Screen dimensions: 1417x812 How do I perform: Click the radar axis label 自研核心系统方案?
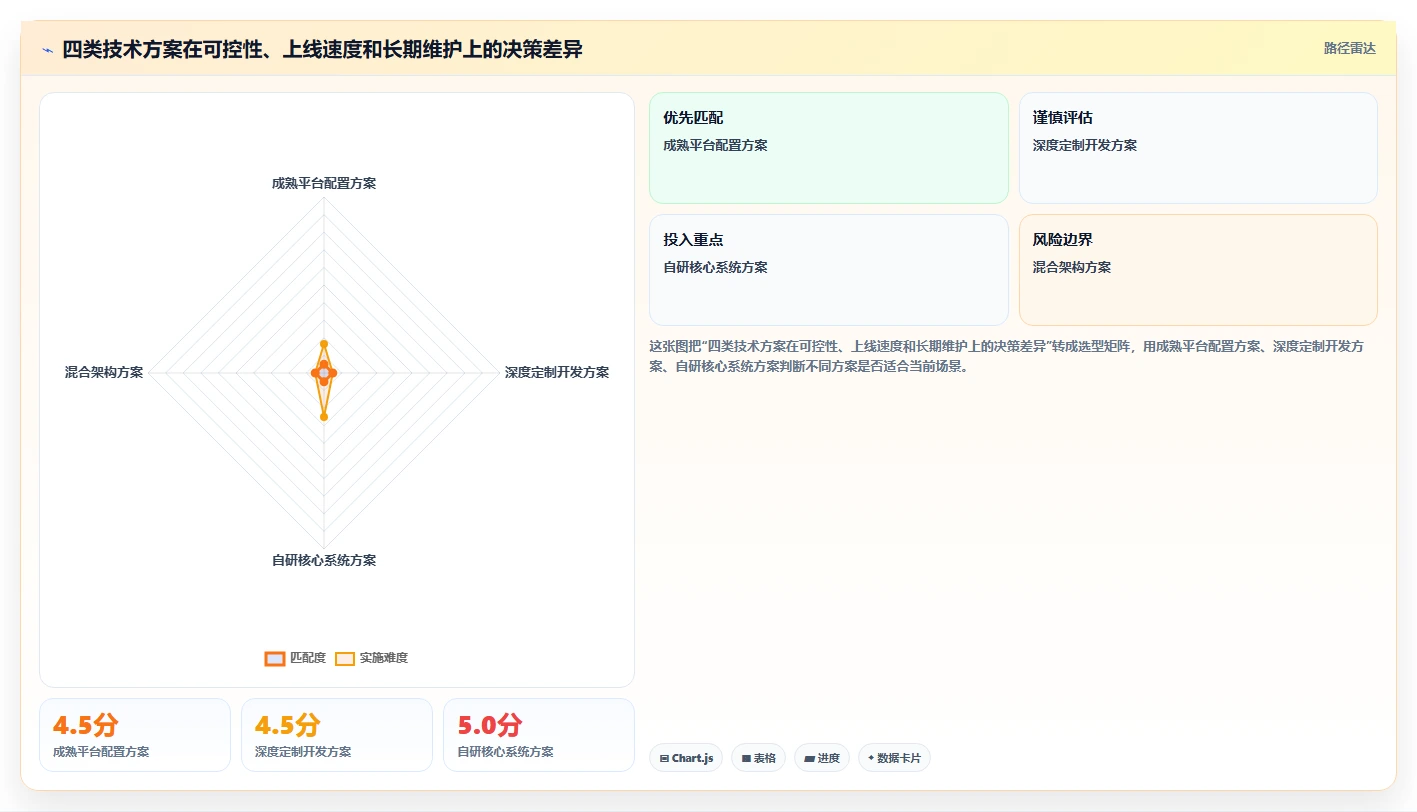click(324, 560)
